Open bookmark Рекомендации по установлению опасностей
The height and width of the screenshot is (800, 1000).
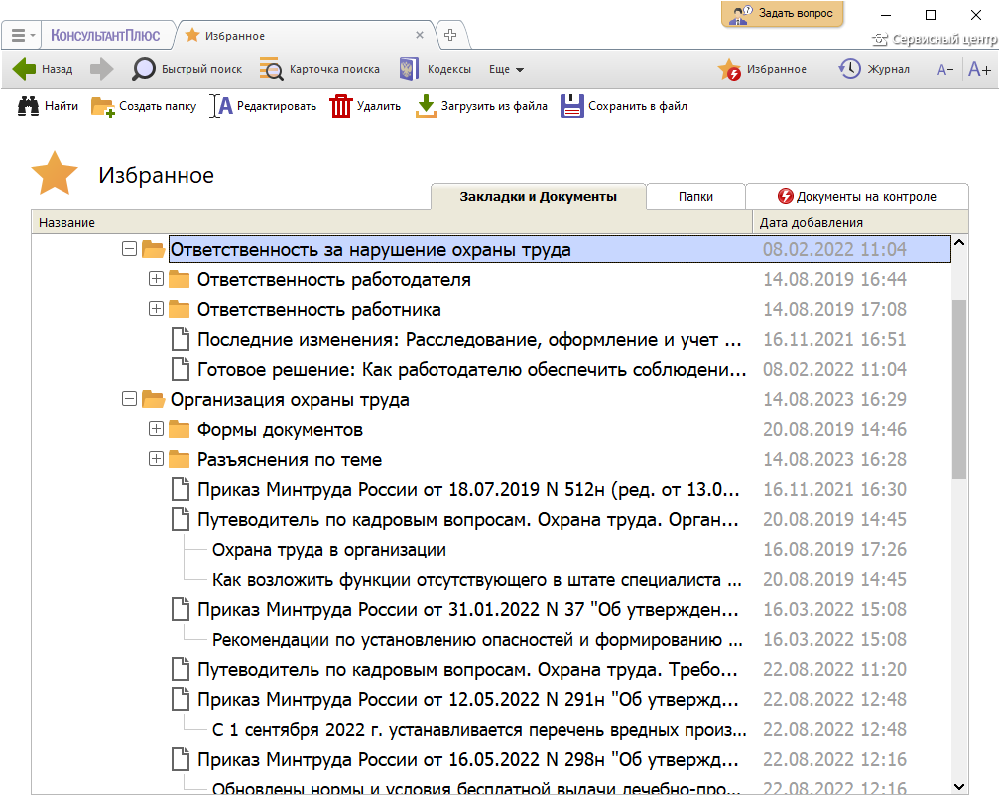tap(477, 639)
